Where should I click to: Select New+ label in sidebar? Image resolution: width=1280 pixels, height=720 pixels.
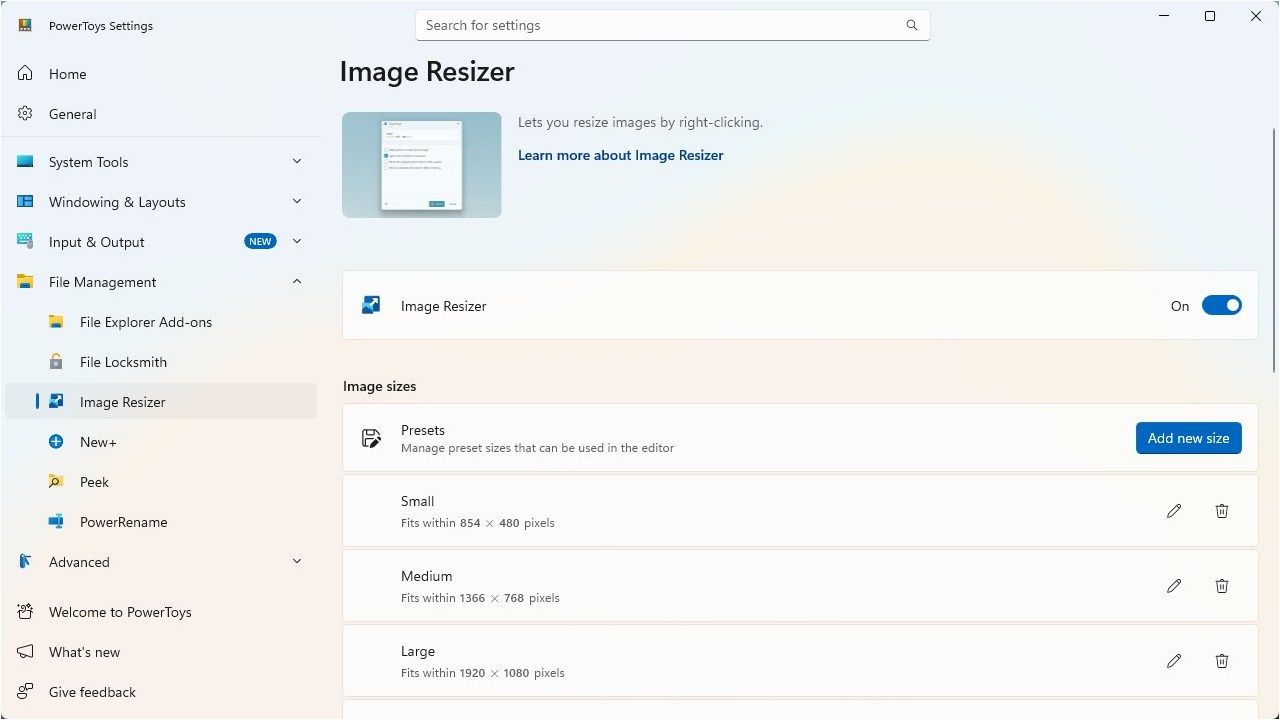point(98,442)
